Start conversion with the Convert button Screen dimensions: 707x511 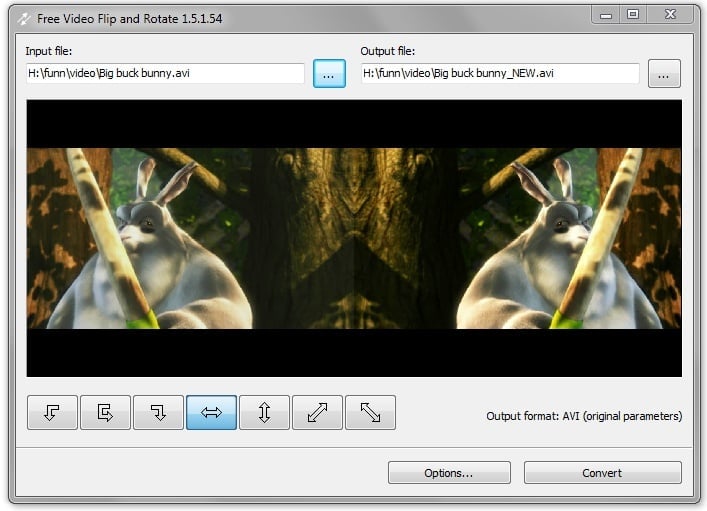pyautogui.click(x=602, y=473)
